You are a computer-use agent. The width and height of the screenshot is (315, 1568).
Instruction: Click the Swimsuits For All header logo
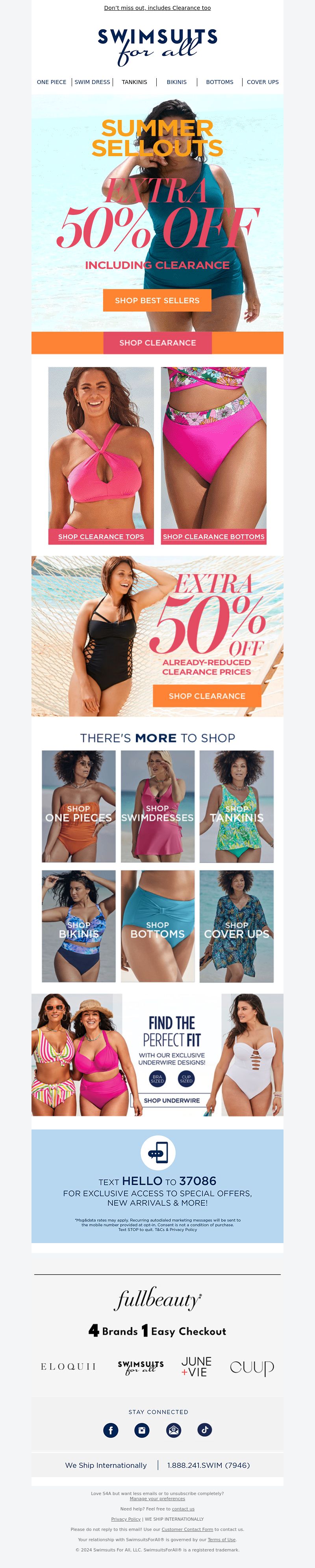tap(157, 46)
